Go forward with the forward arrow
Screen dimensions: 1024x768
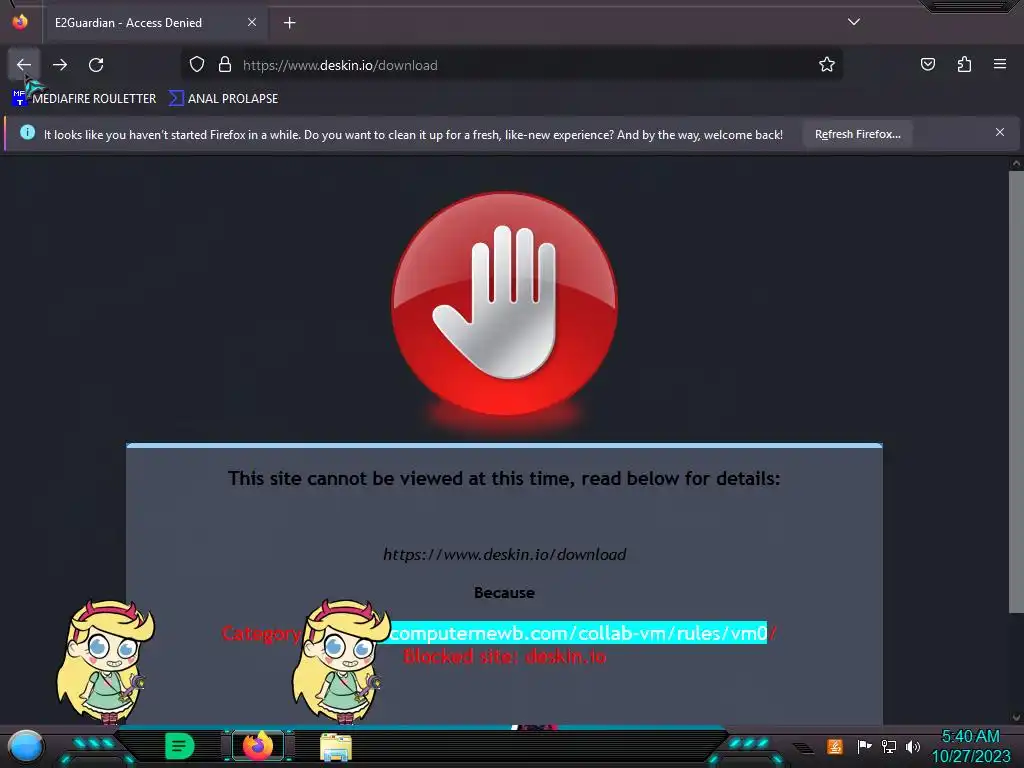(x=60, y=65)
